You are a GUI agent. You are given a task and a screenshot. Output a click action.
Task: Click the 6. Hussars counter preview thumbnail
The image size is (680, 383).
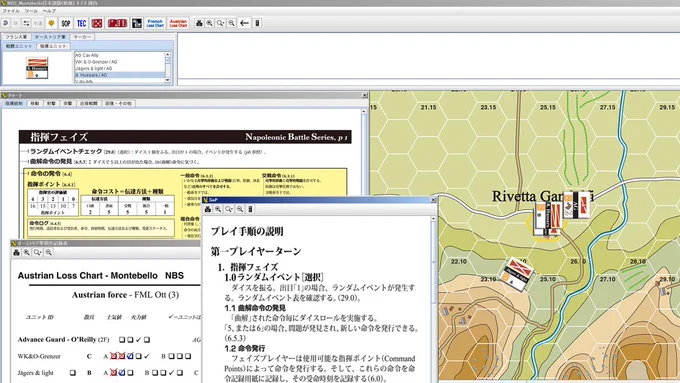click(x=37, y=68)
